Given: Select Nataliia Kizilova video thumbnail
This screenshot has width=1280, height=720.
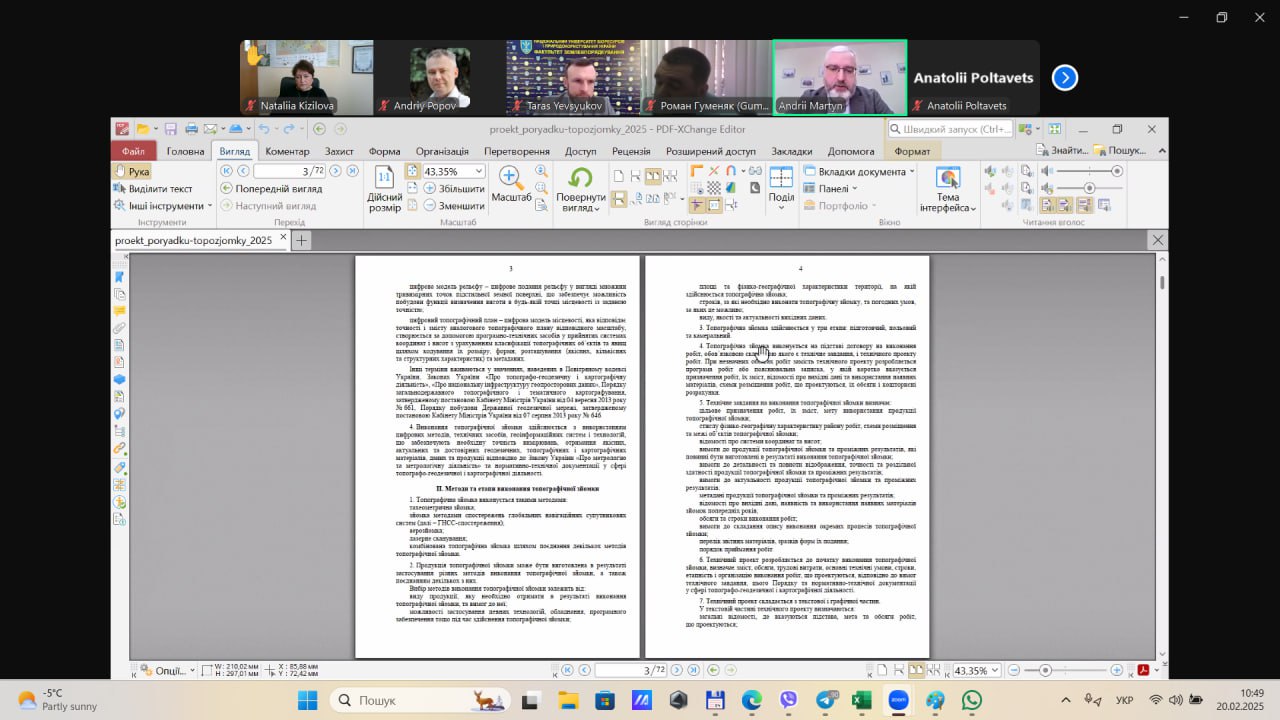Looking at the screenshot, I should [x=306, y=78].
